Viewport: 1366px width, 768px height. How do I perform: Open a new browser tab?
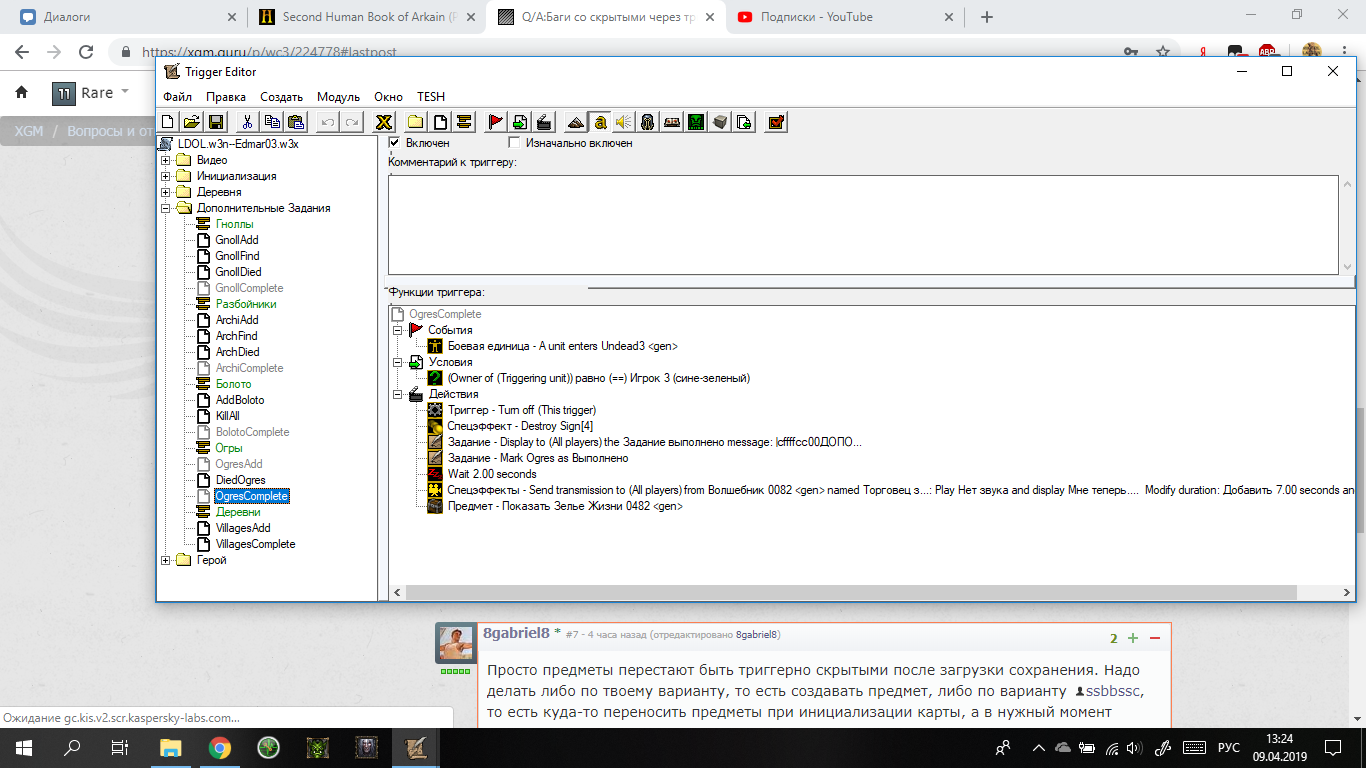pos(987,17)
